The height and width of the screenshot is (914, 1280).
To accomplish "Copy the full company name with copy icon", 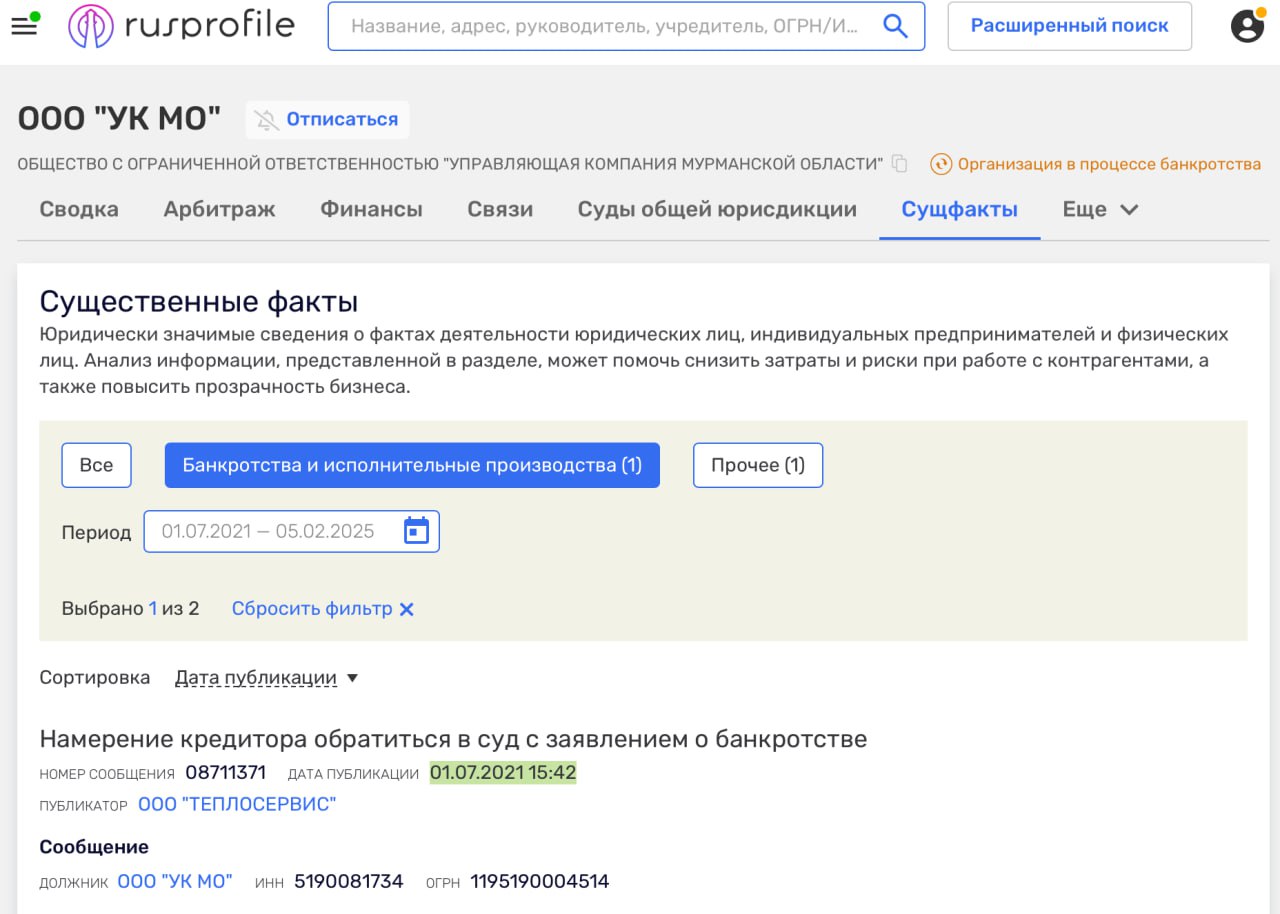I will coord(900,164).
